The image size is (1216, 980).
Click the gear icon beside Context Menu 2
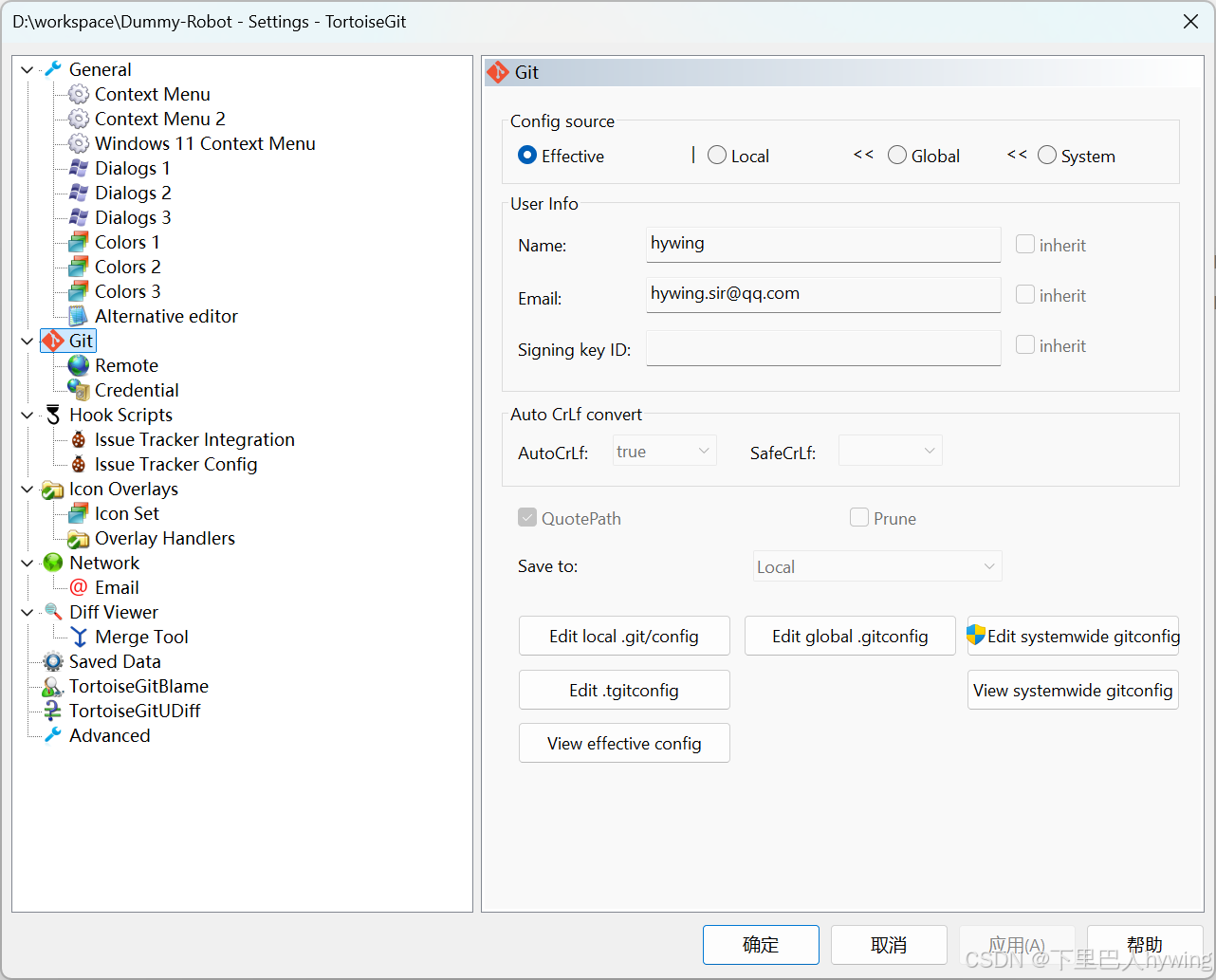79,119
